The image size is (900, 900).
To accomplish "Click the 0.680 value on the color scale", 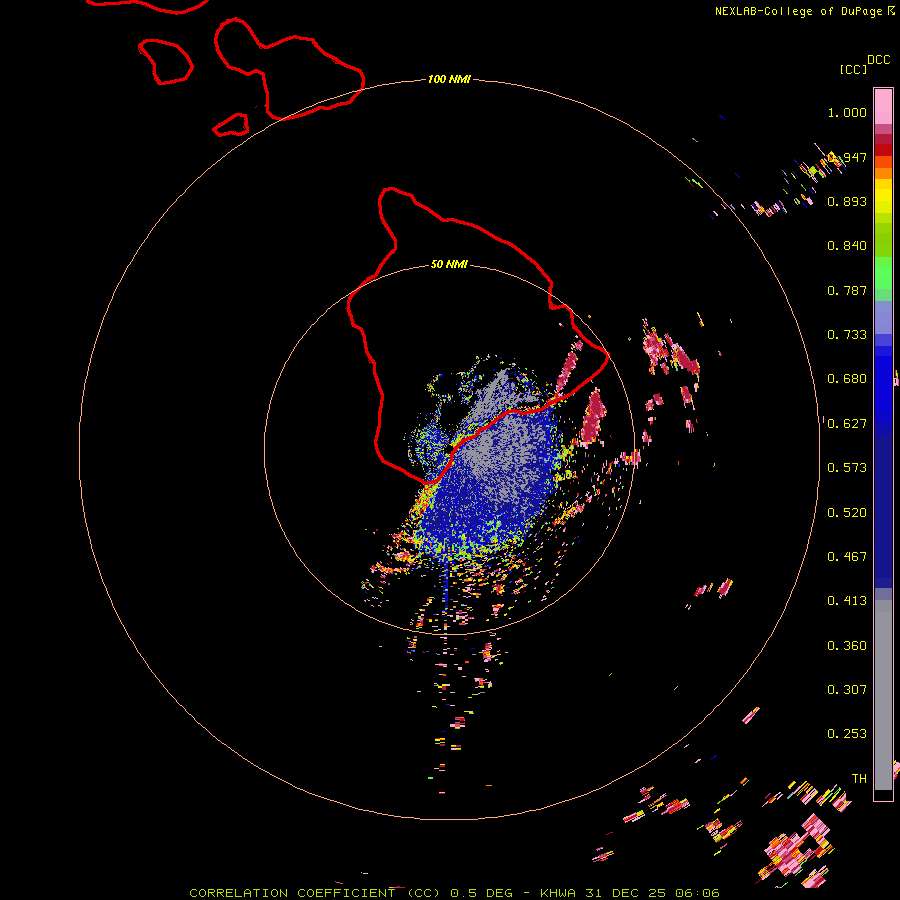I will click(847, 379).
